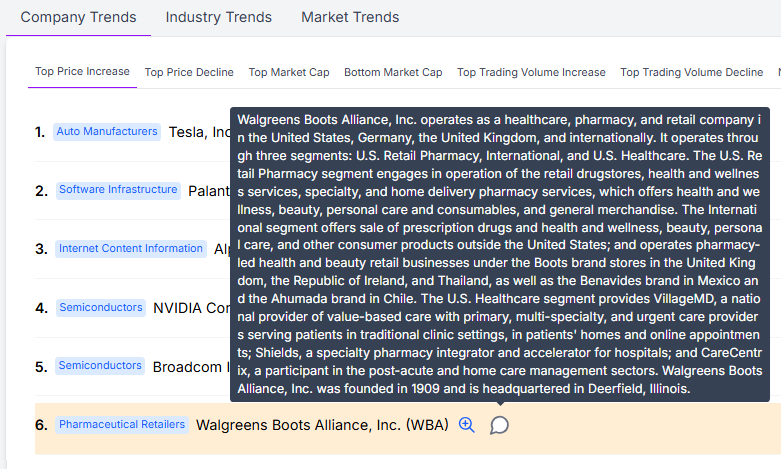Select the Company Trends tab

click(78, 17)
